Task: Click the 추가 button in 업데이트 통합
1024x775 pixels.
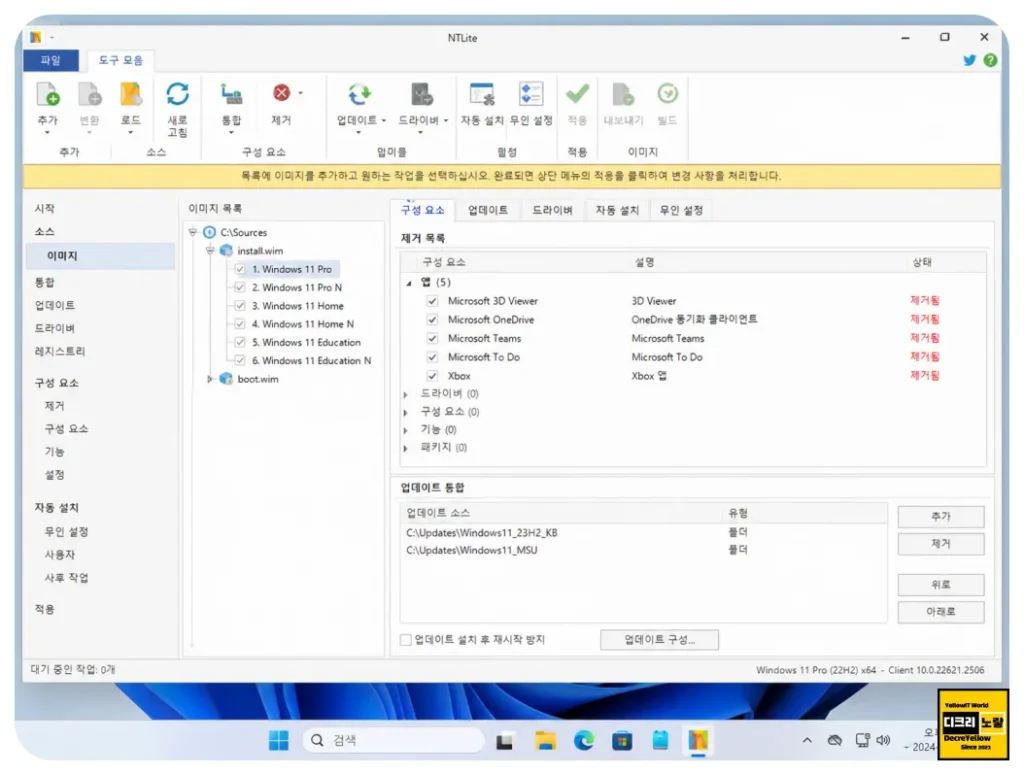Action: pyautogui.click(x=940, y=516)
